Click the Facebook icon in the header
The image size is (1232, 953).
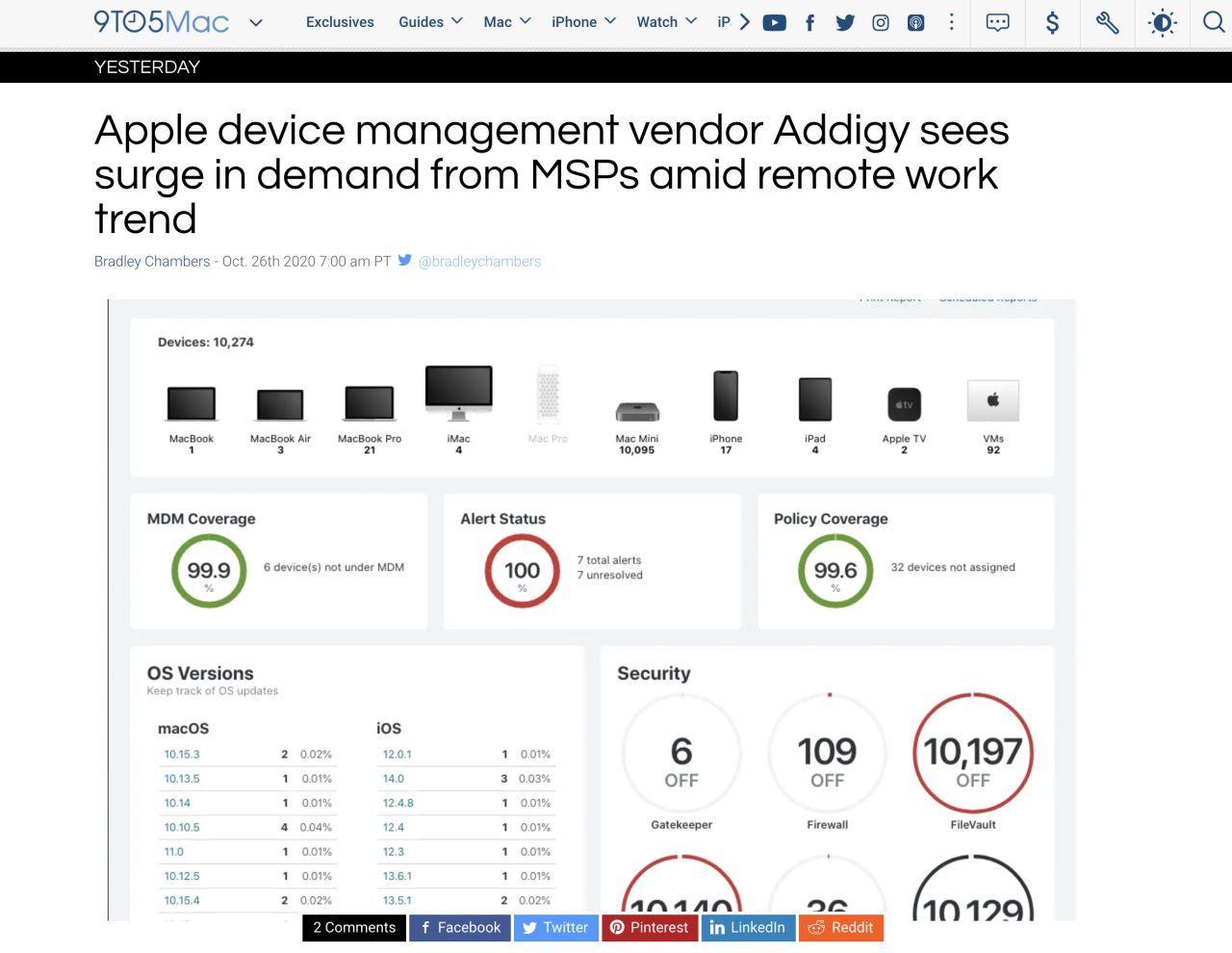tap(809, 22)
